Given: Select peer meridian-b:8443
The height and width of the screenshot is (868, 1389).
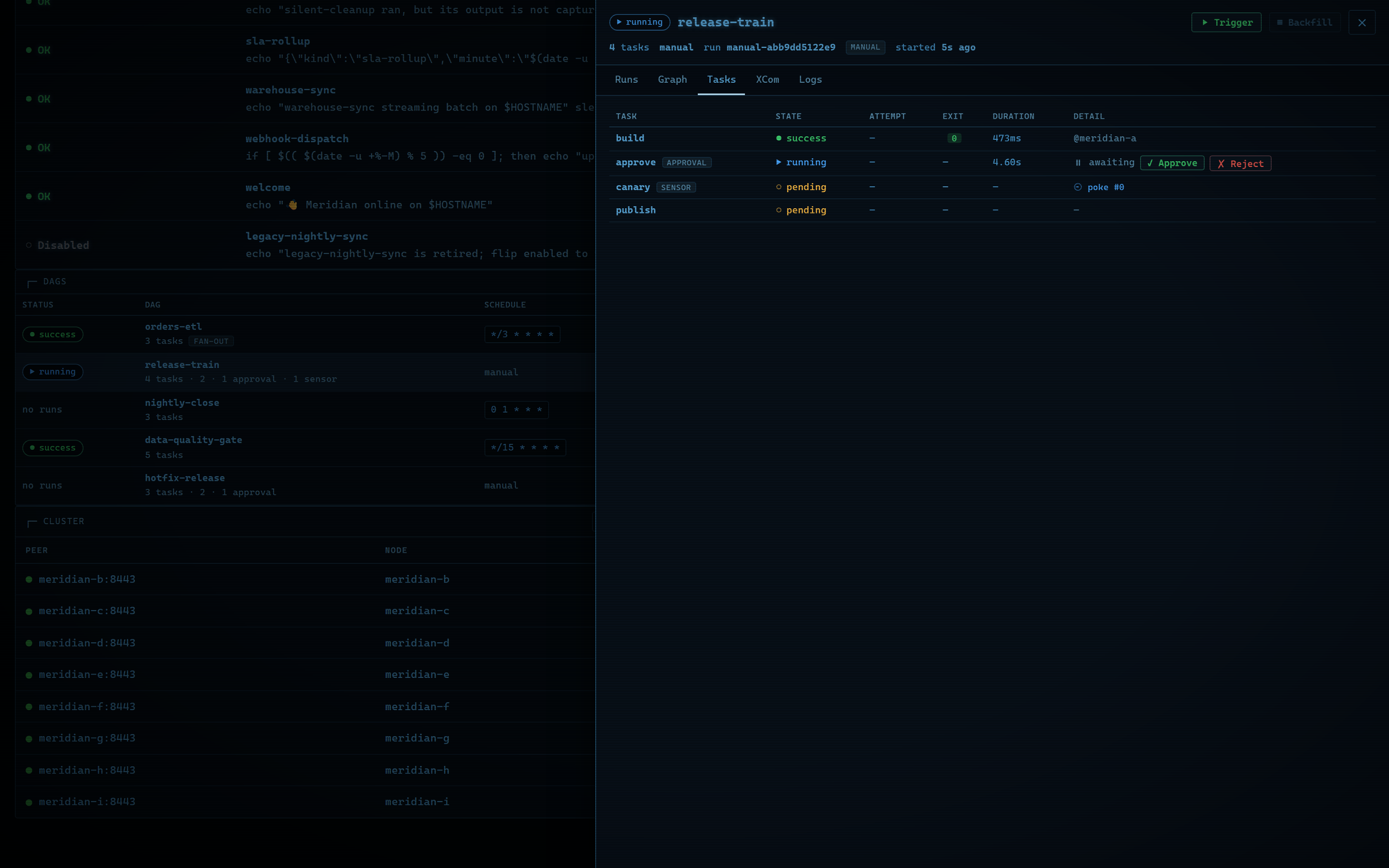Looking at the screenshot, I should [87, 580].
